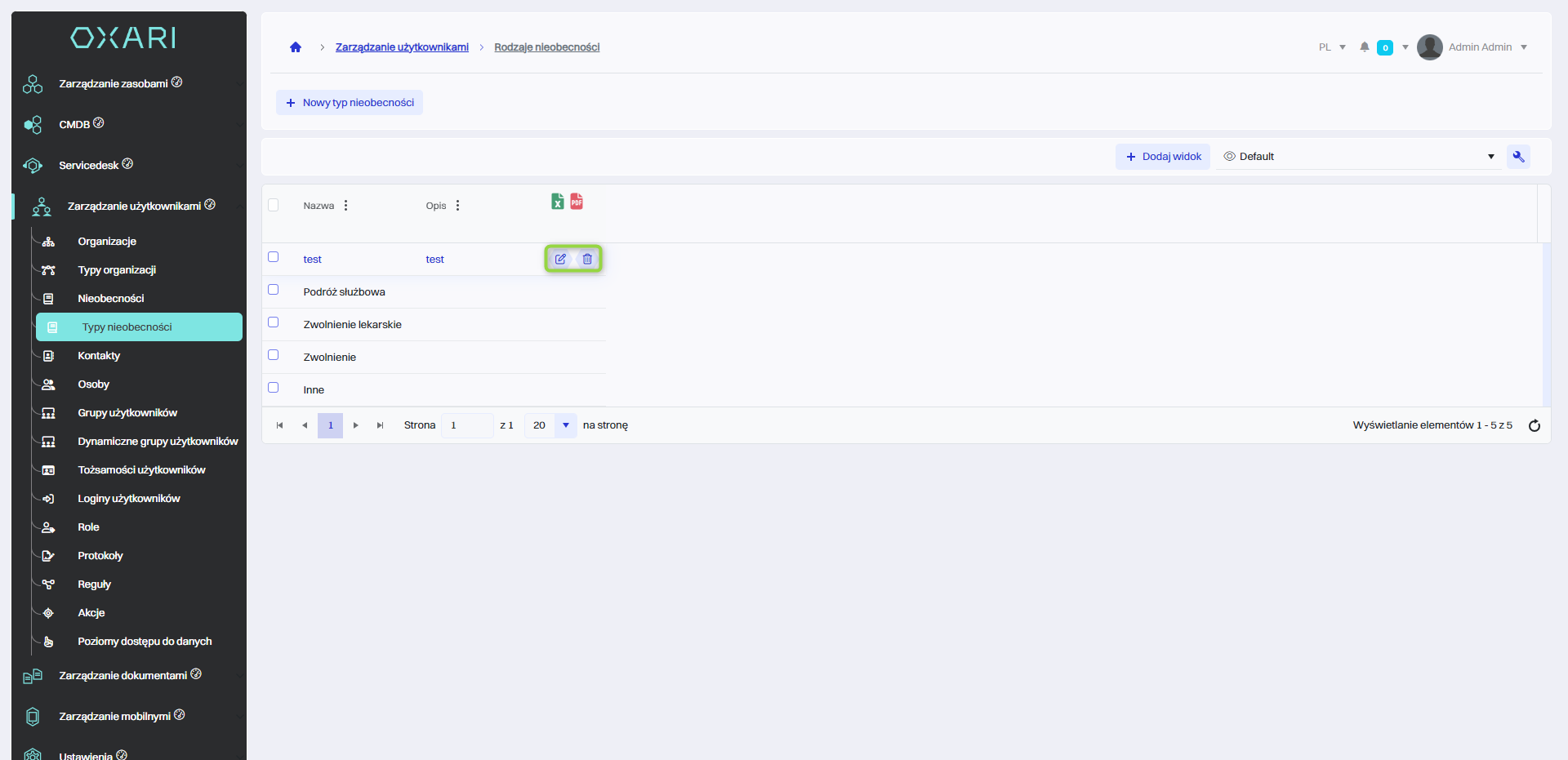Toggle the select-all checkbox in the header
Screen dimensions: 1568x760
[274, 205]
